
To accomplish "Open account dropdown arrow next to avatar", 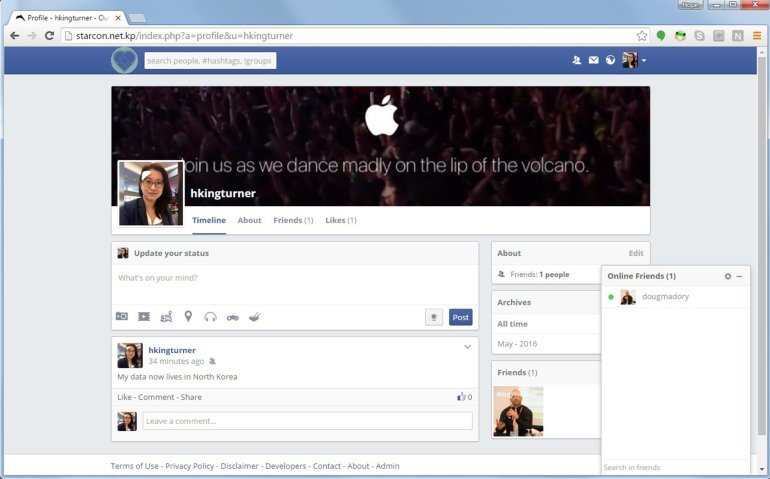I will pyautogui.click(x=644, y=61).
